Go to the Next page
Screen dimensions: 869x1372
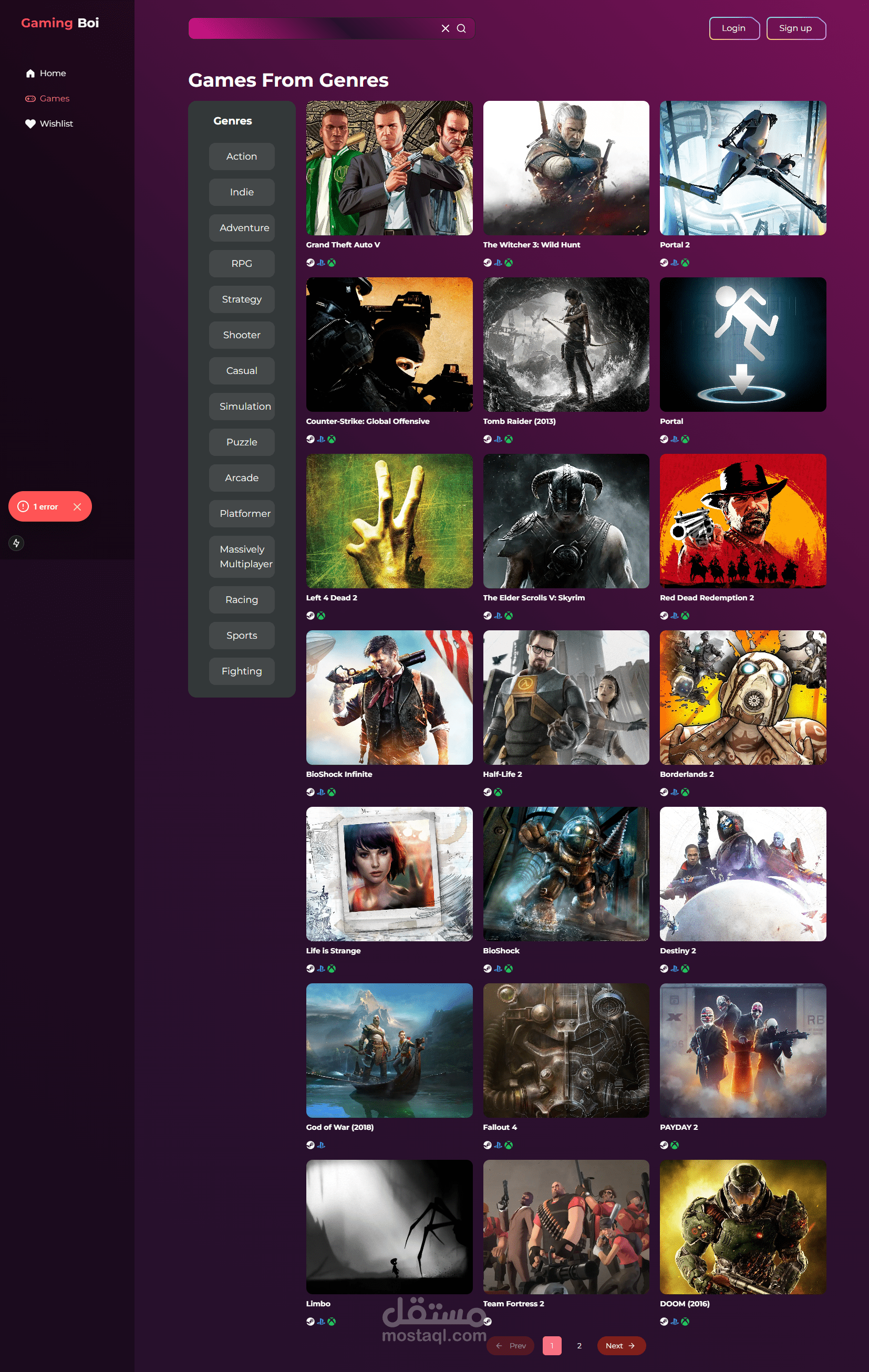pos(621,1346)
